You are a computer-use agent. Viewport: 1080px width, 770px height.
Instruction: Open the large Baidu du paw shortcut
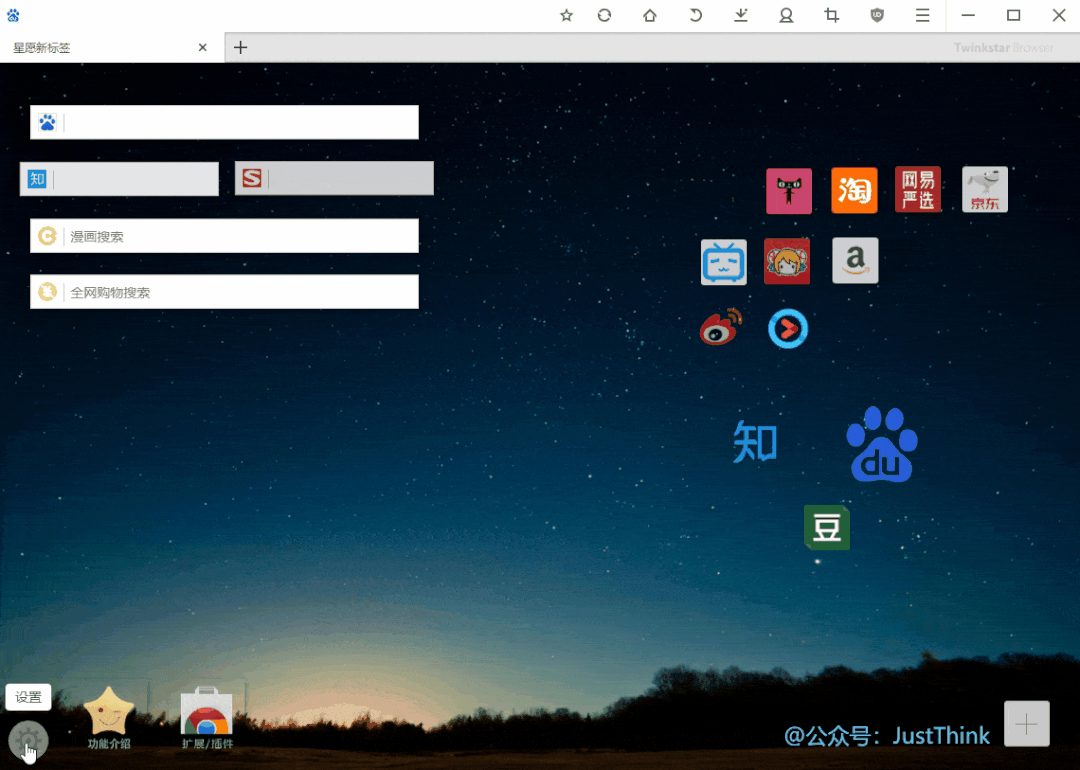(882, 444)
